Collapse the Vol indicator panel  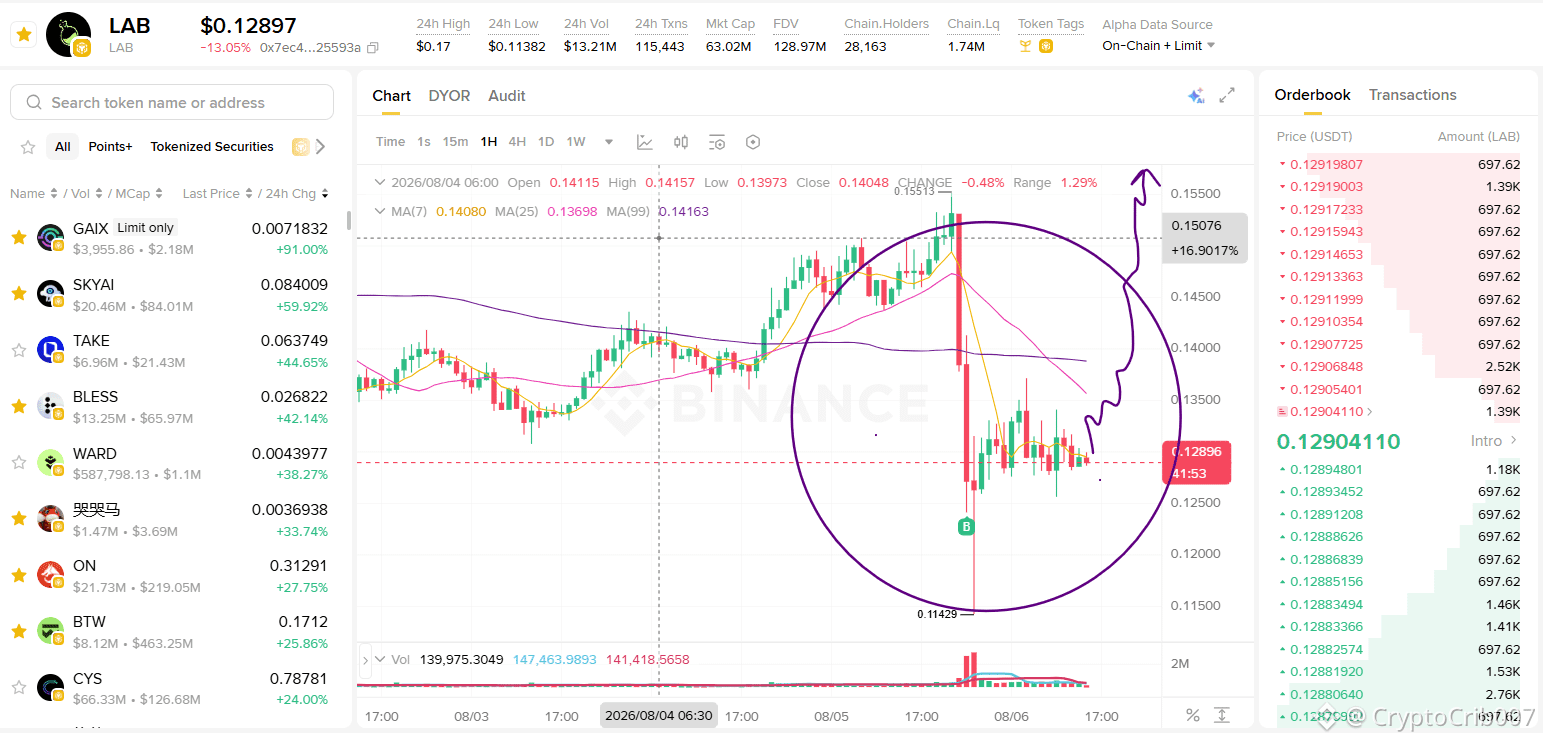tap(379, 659)
